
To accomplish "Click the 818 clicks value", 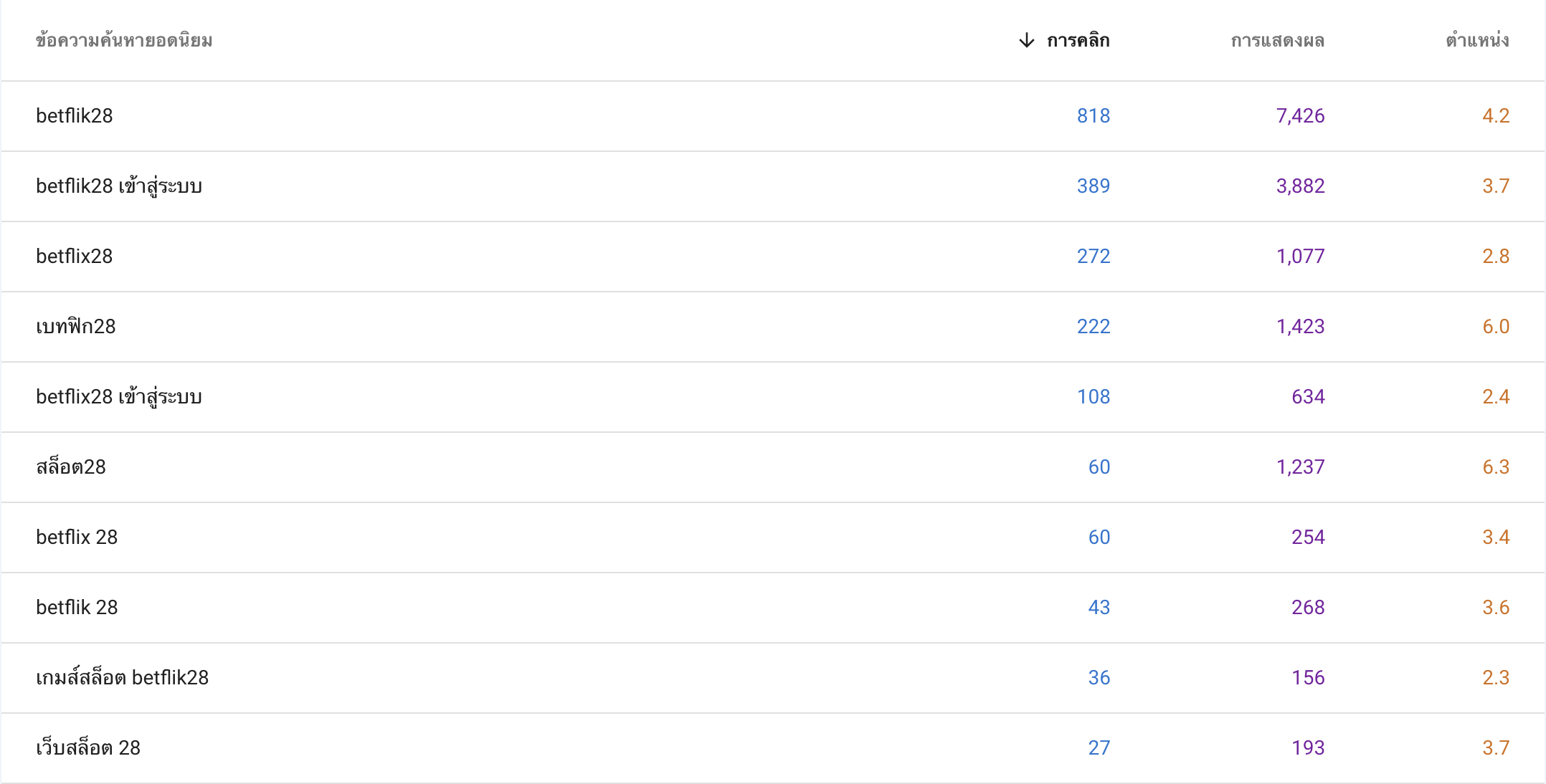I will point(1094,116).
